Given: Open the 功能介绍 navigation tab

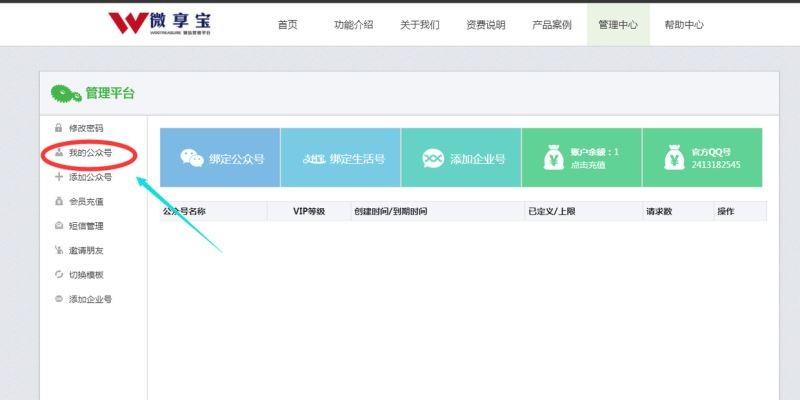Looking at the screenshot, I should (354, 24).
